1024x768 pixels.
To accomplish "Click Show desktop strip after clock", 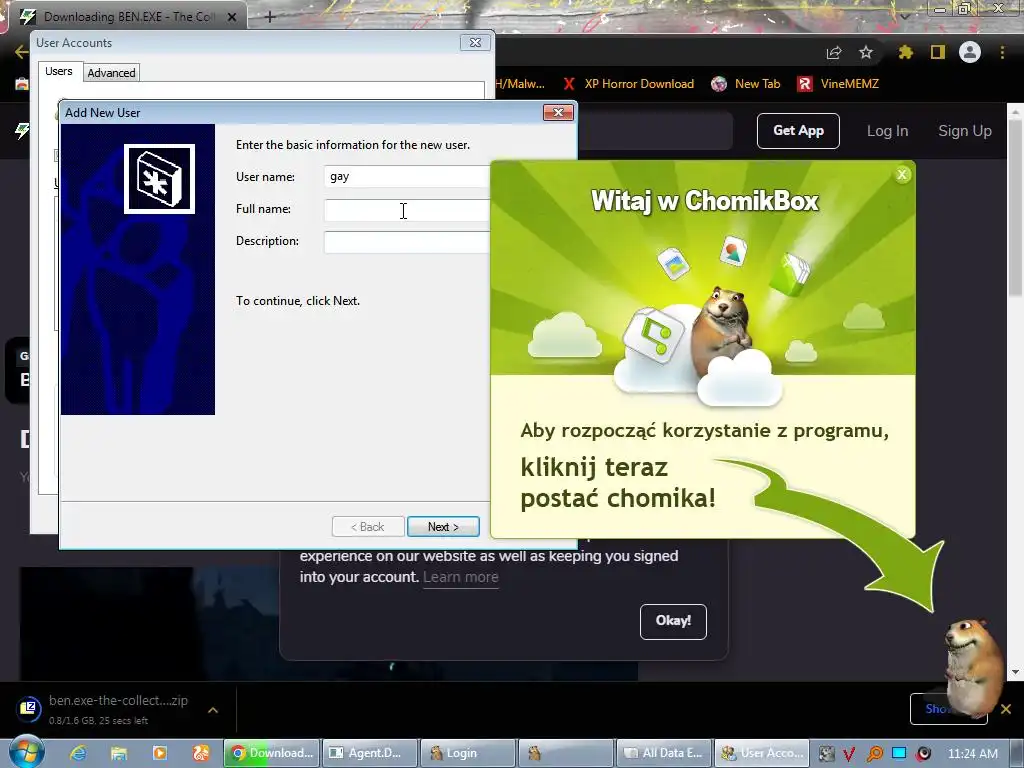I will point(1019,753).
